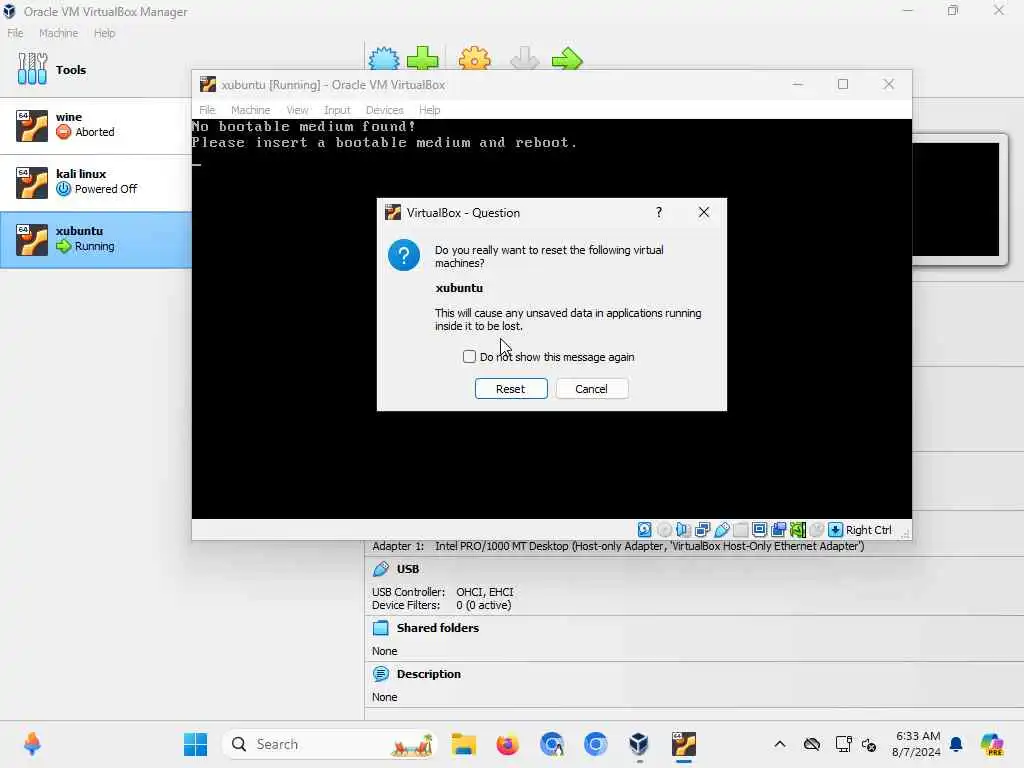Click the Description section icon

point(381,674)
